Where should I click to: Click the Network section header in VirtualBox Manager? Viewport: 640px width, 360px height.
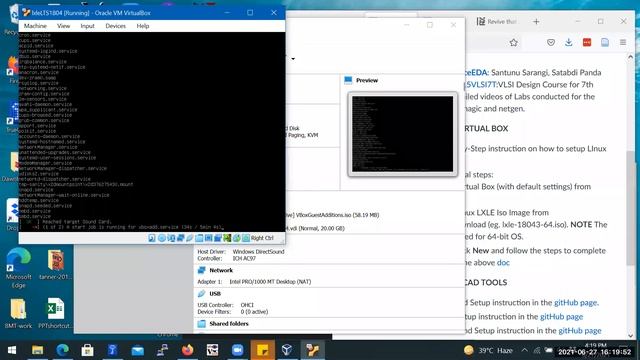click(x=221, y=270)
